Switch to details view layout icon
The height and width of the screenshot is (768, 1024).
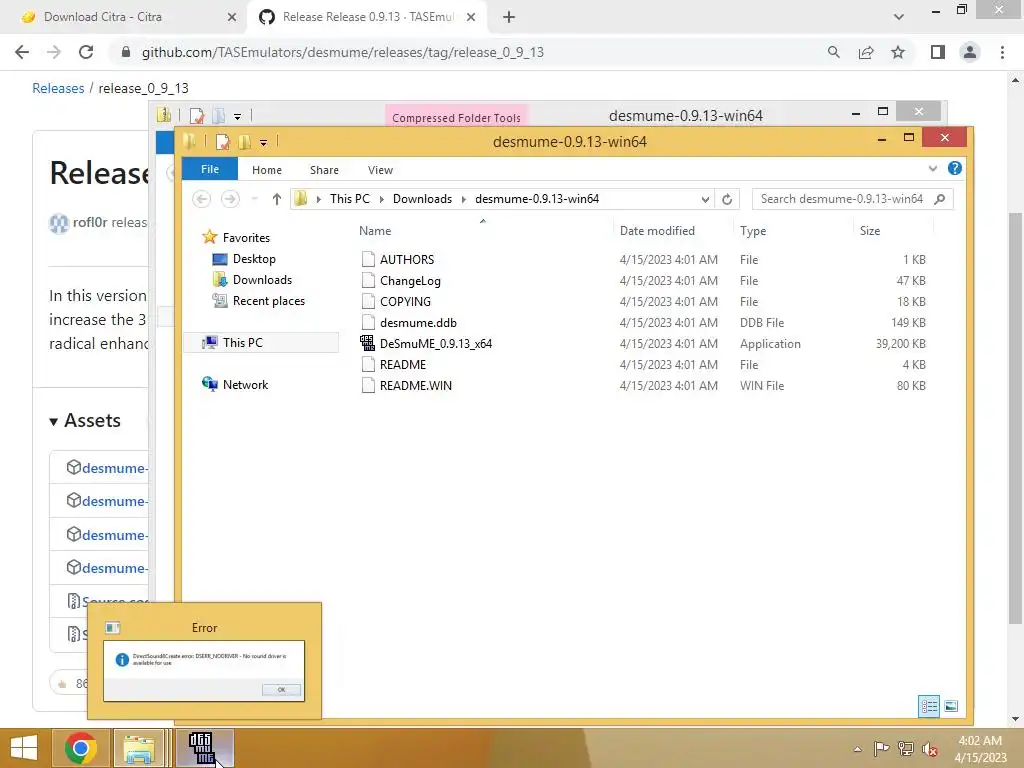[x=929, y=706]
